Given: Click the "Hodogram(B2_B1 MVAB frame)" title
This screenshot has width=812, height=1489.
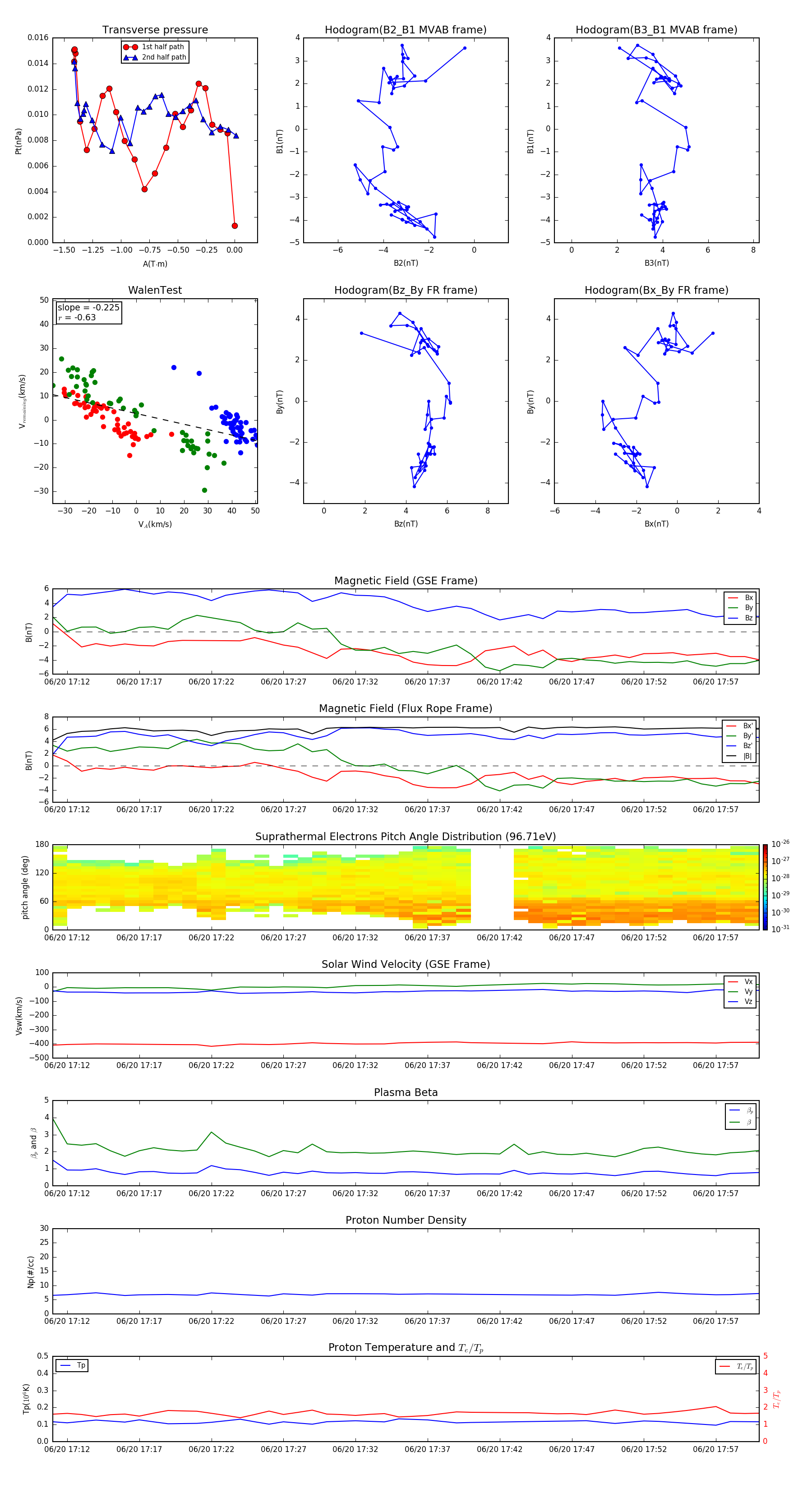Looking at the screenshot, I should (406, 30).
